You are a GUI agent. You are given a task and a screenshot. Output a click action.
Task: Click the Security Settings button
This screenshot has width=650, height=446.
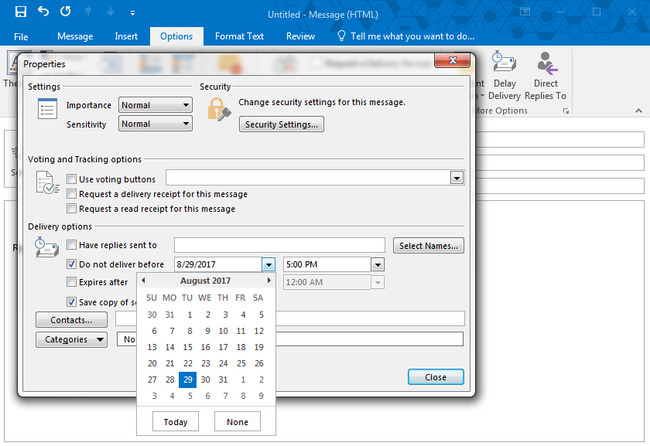point(281,124)
